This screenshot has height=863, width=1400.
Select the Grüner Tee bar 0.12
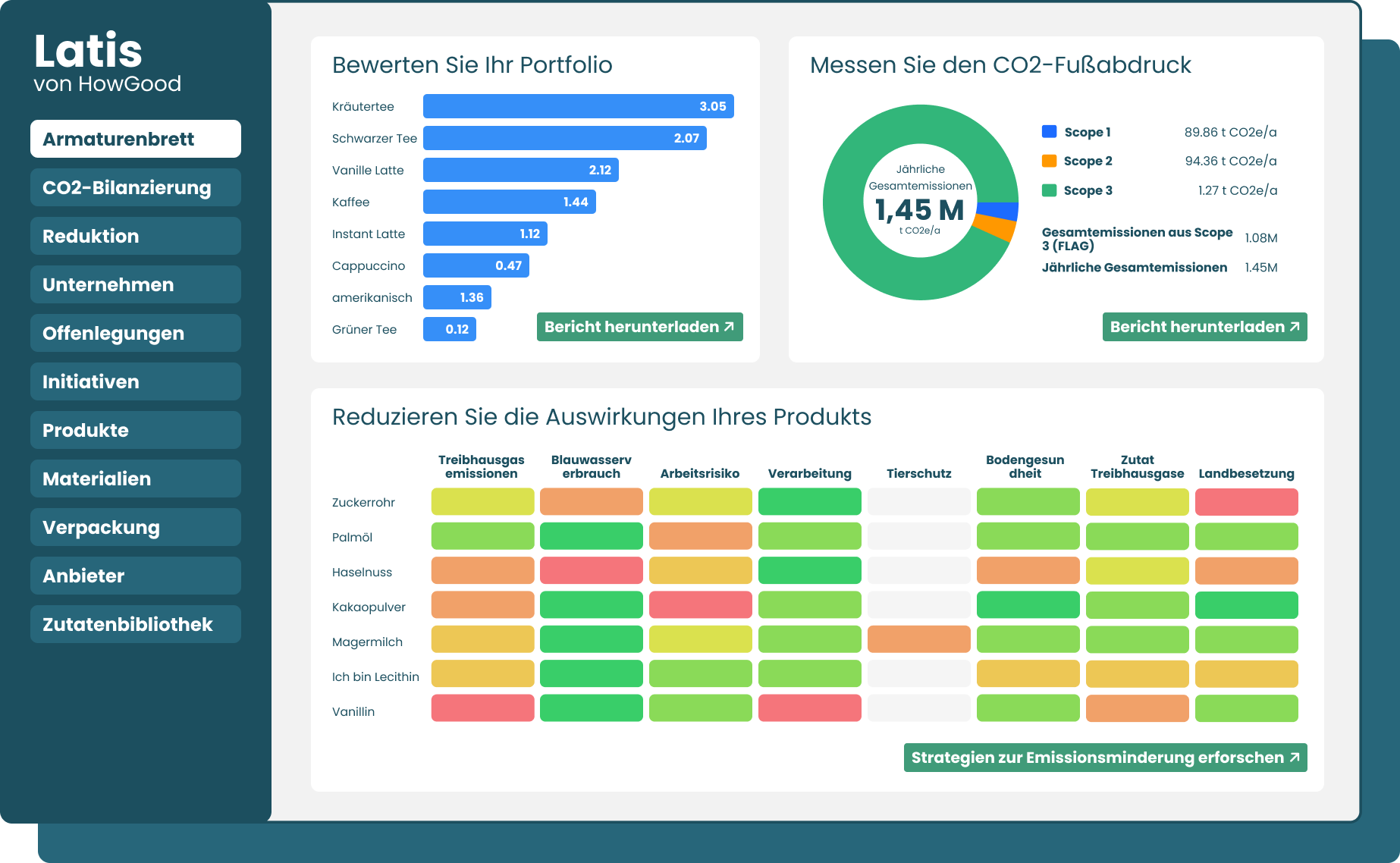point(450,329)
